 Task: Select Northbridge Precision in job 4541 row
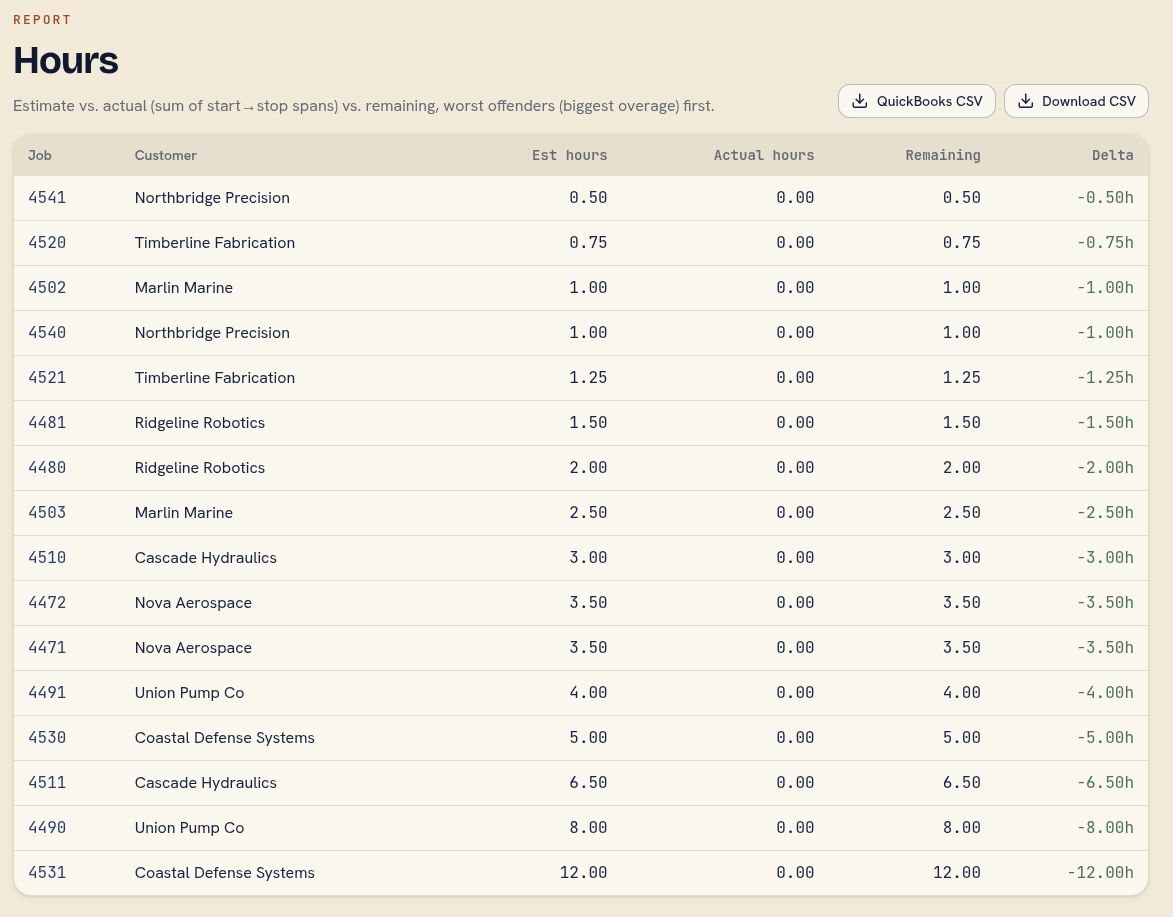[212, 197]
